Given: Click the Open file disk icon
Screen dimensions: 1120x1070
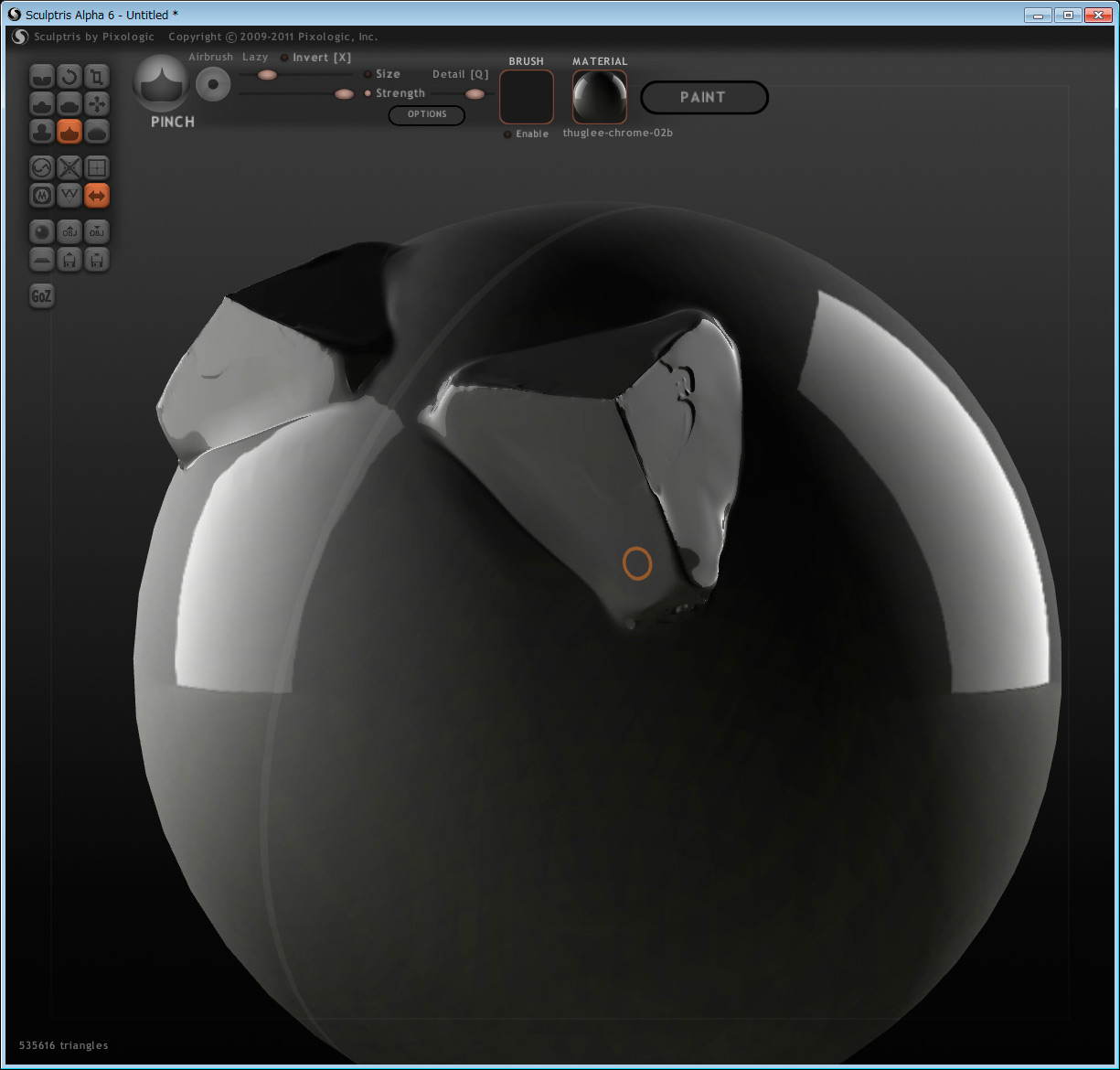Looking at the screenshot, I should pyautogui.click(x=69, y=260).
